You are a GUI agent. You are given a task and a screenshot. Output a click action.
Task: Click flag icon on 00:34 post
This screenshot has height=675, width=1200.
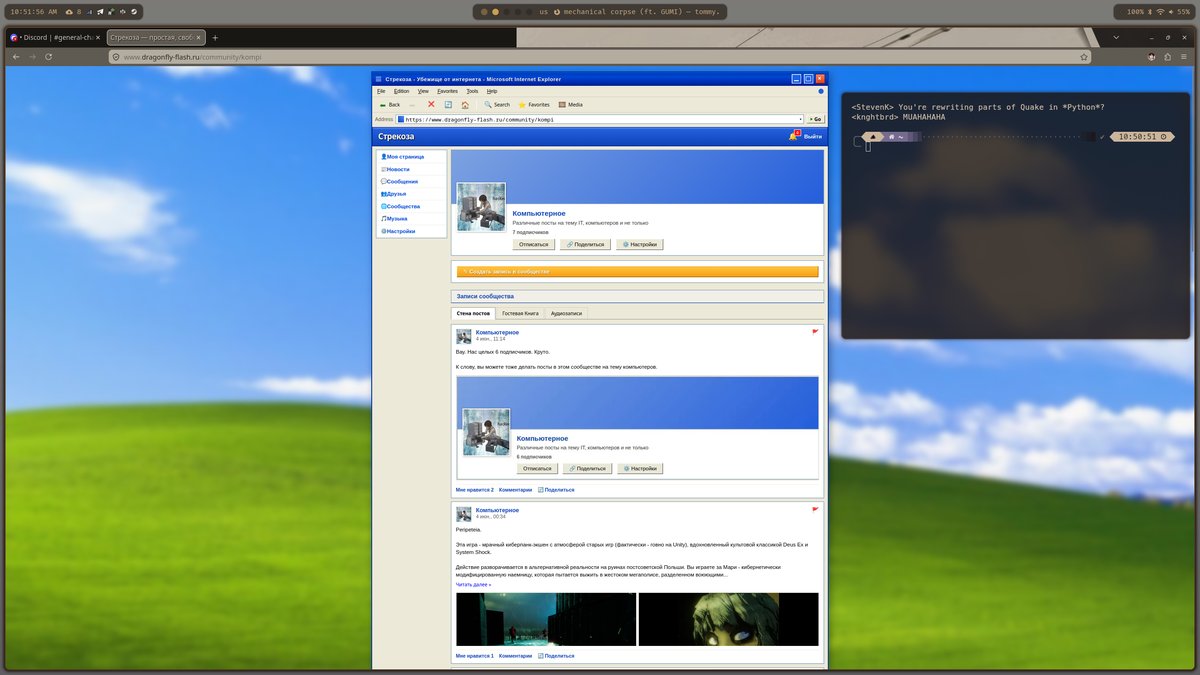click(815, 509)
